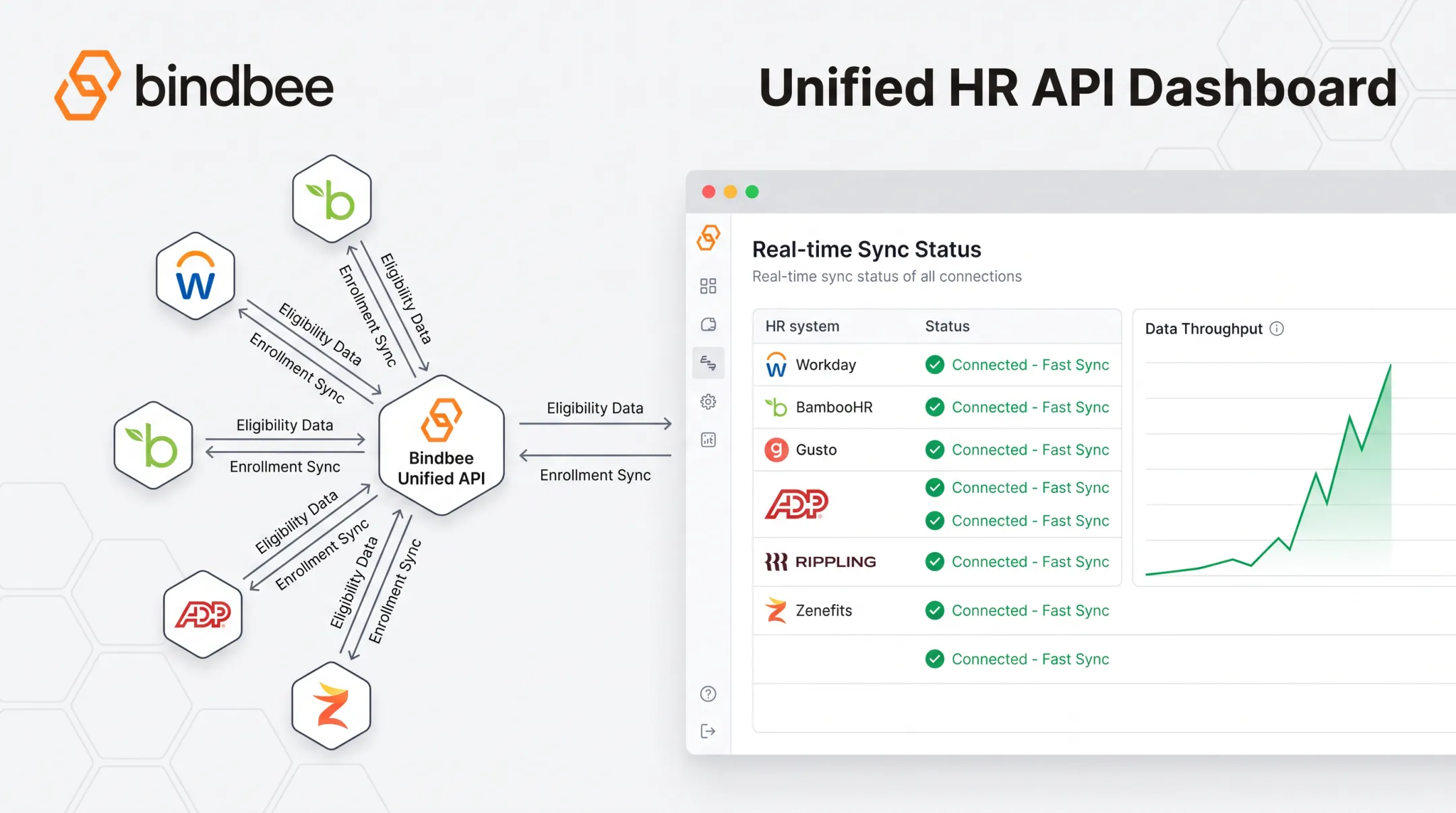This screenshot has width=1456, height=813.
Task: Click the ADP logo in status table
Action: (796, 504)
